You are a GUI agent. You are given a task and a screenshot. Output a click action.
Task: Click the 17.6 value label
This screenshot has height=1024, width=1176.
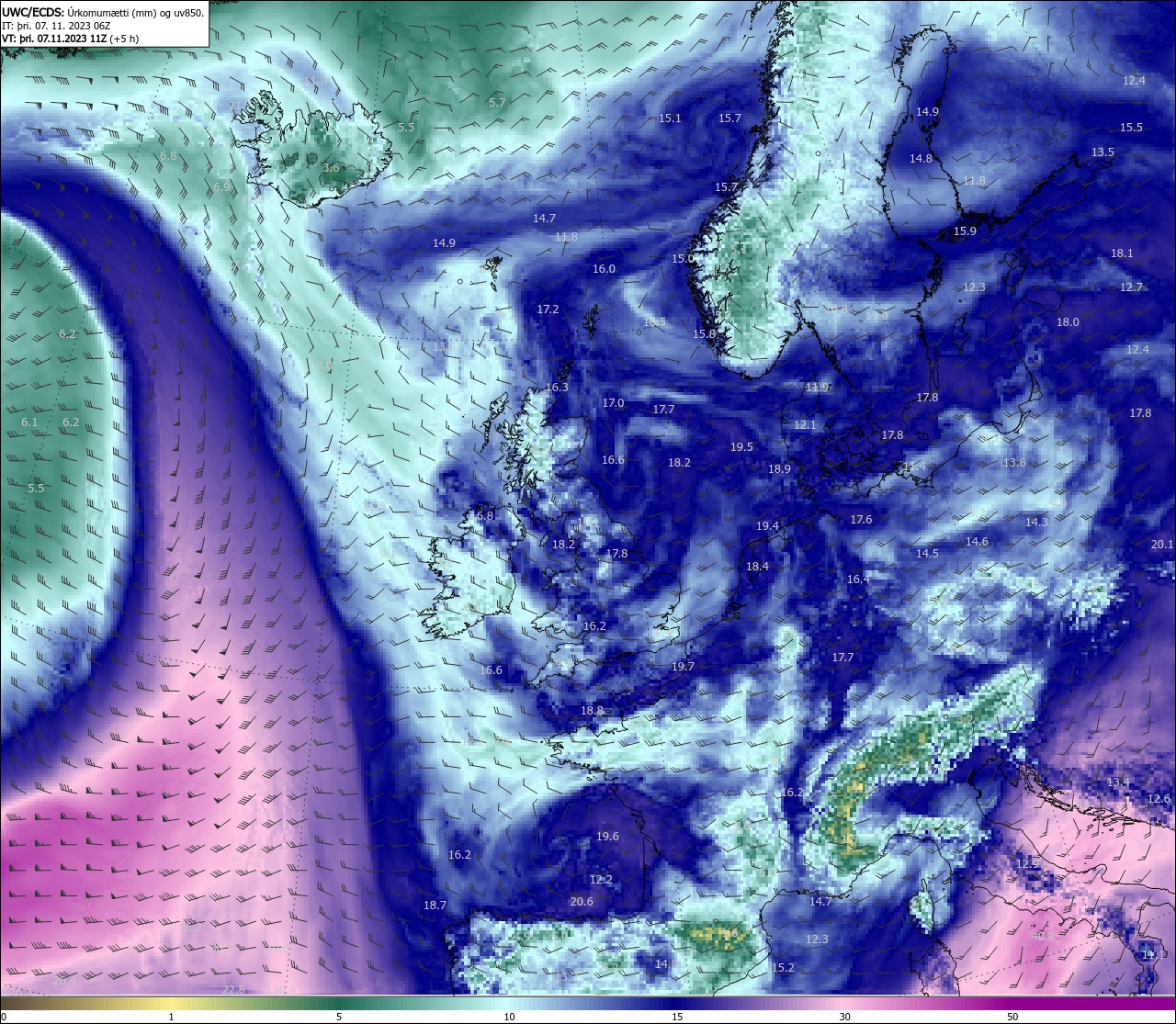861,520
